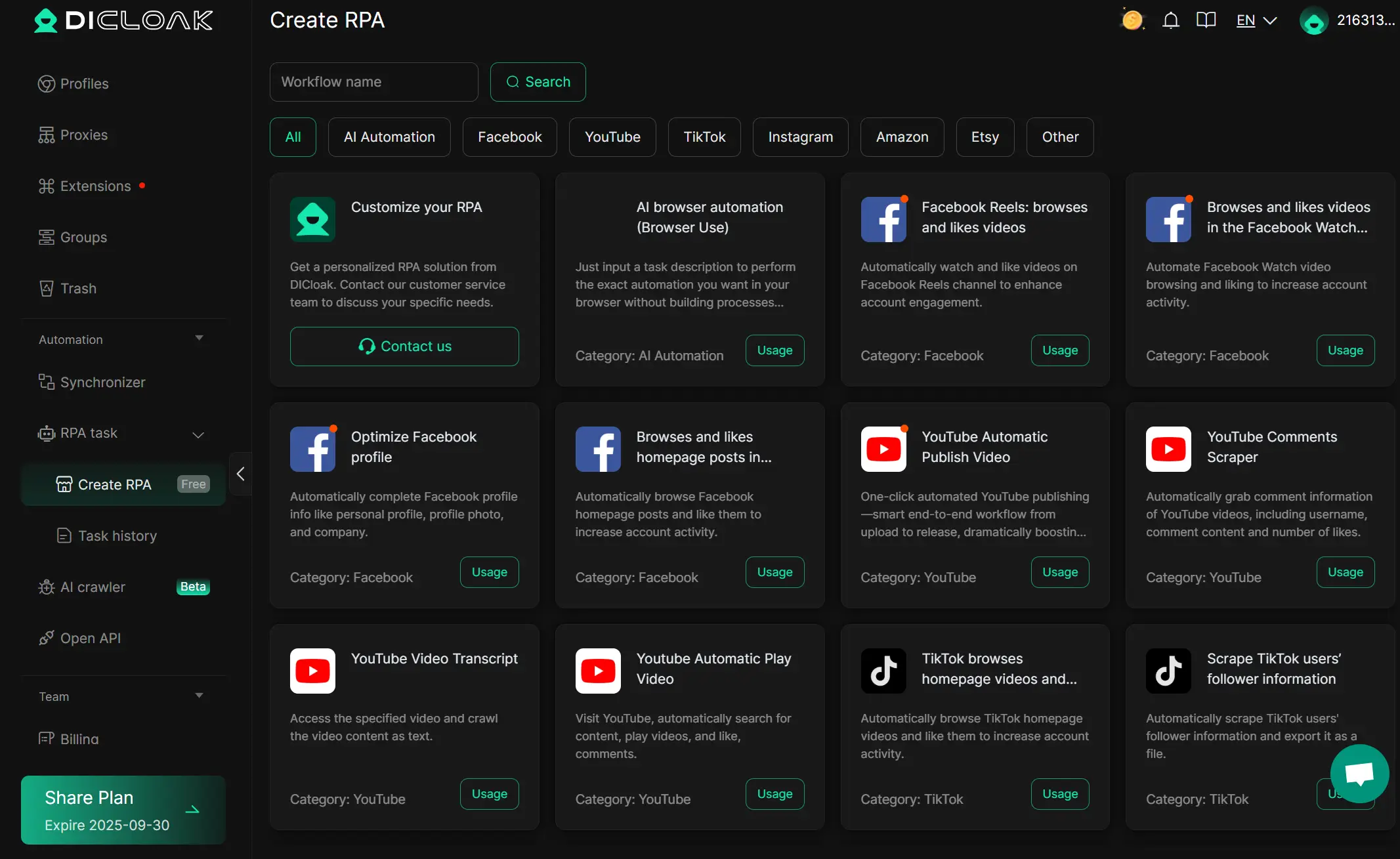Click the Workflow name search field

tap(373, 82)
